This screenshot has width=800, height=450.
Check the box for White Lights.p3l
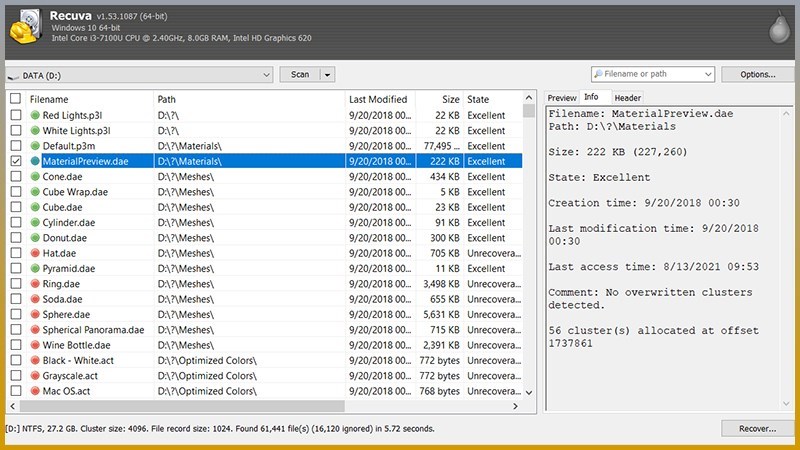16,131
